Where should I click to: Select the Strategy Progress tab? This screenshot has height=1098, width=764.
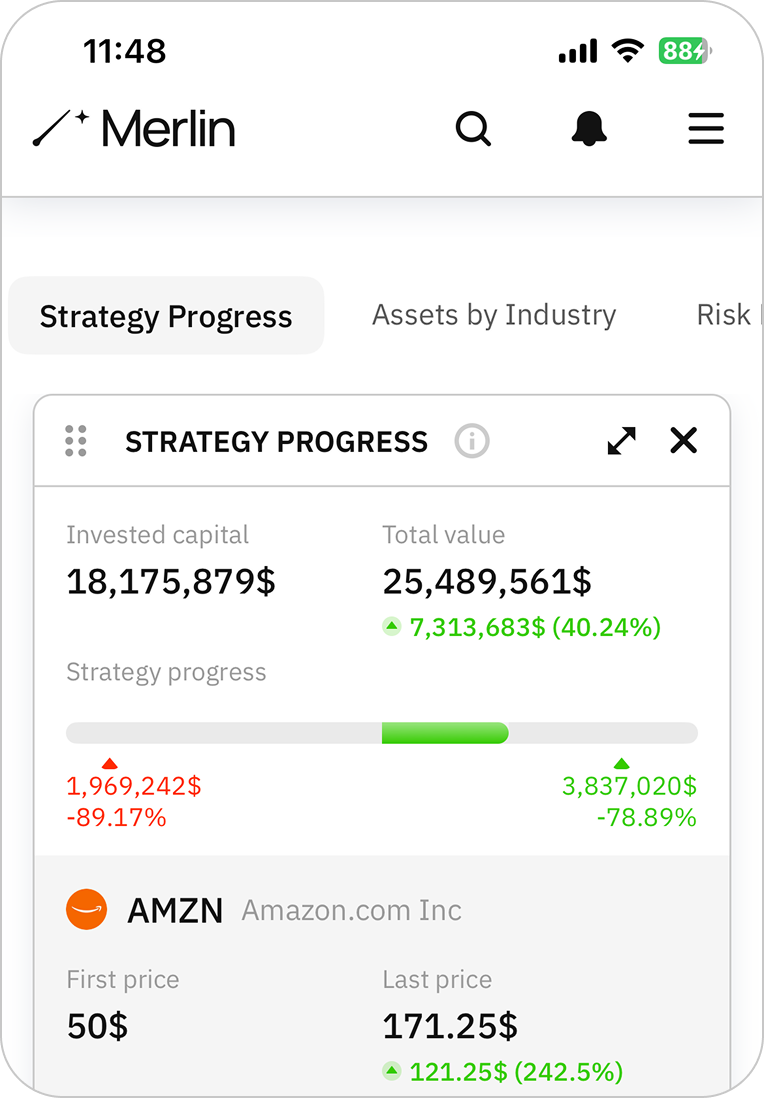(x=166, y=316)
